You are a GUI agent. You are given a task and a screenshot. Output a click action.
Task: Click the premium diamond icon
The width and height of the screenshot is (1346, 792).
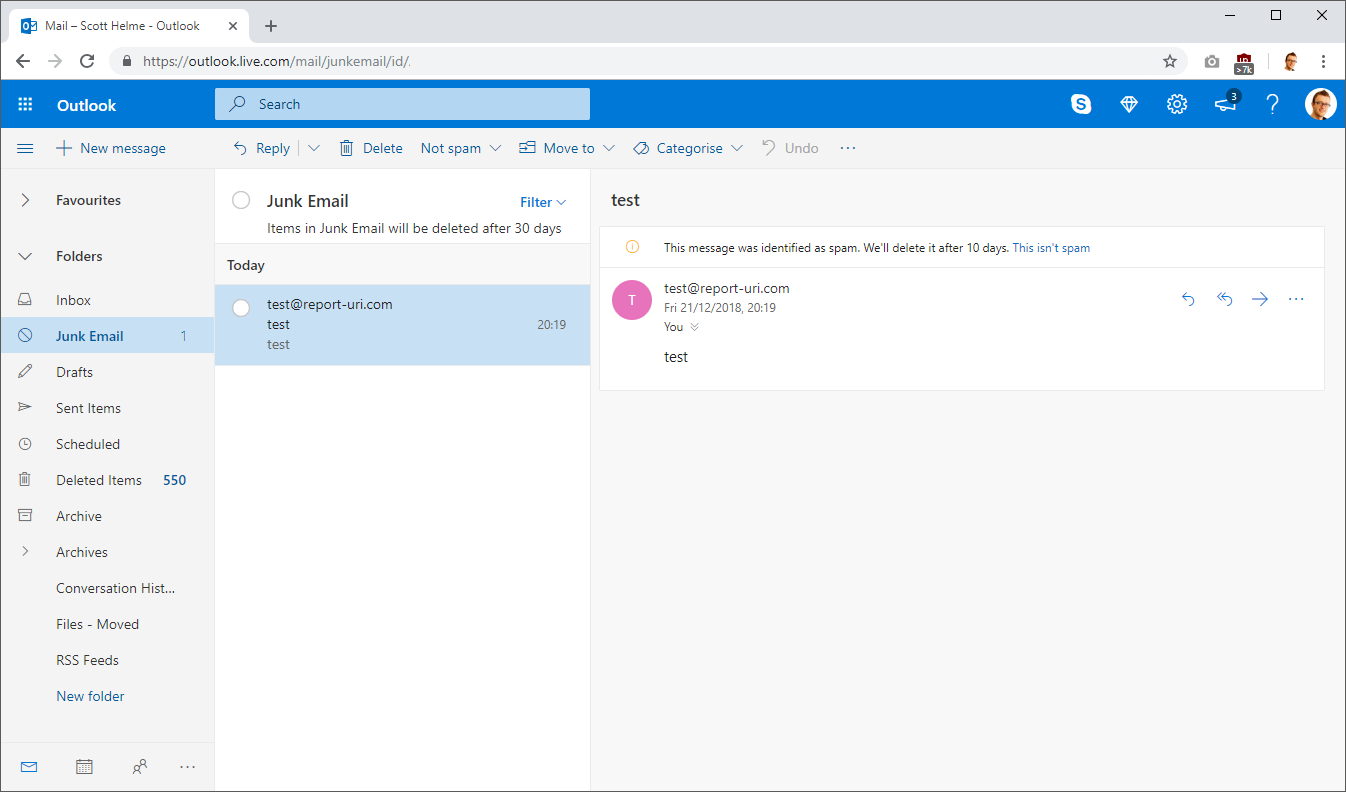[1129, 104]
